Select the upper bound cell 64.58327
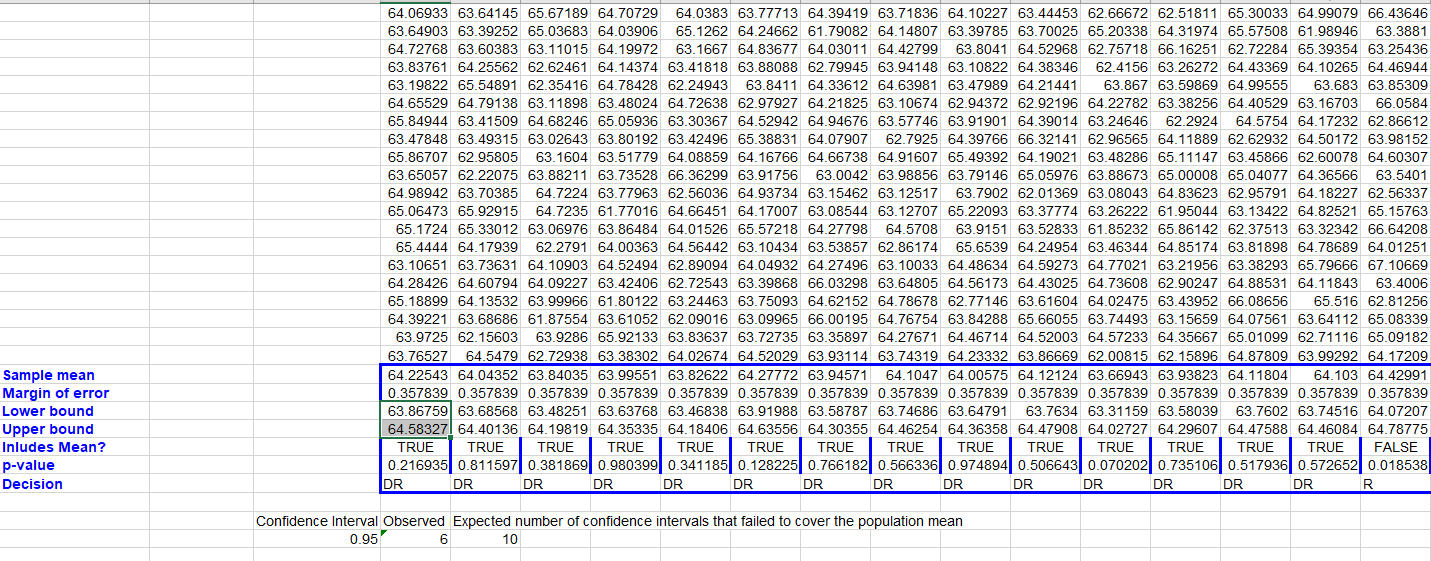This screenshot has width=1431, height=561. coord(416,429)
